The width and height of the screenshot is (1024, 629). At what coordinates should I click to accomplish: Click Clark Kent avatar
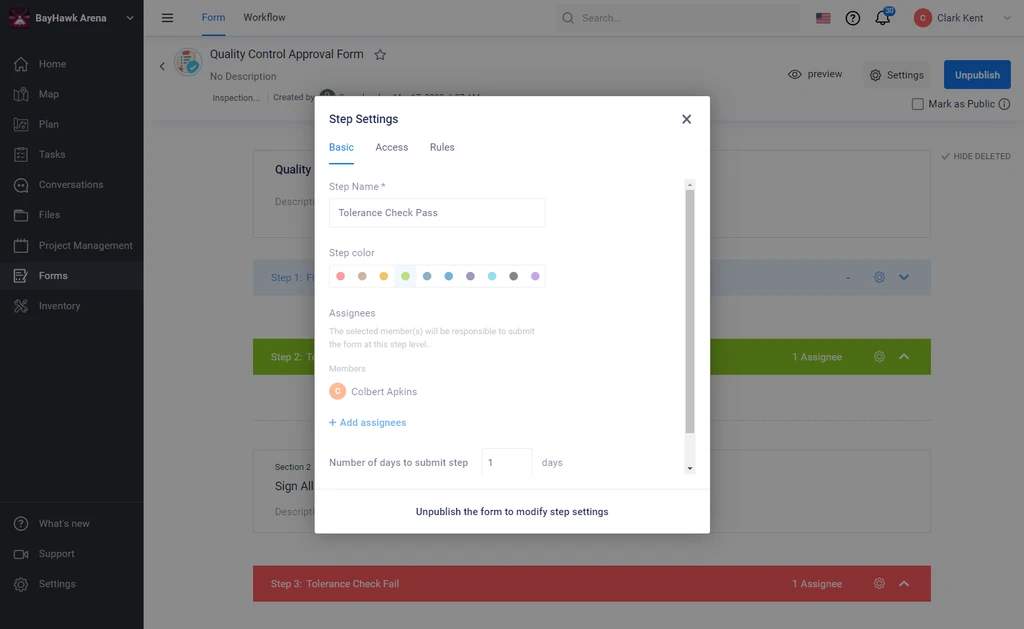click(922, 18)
